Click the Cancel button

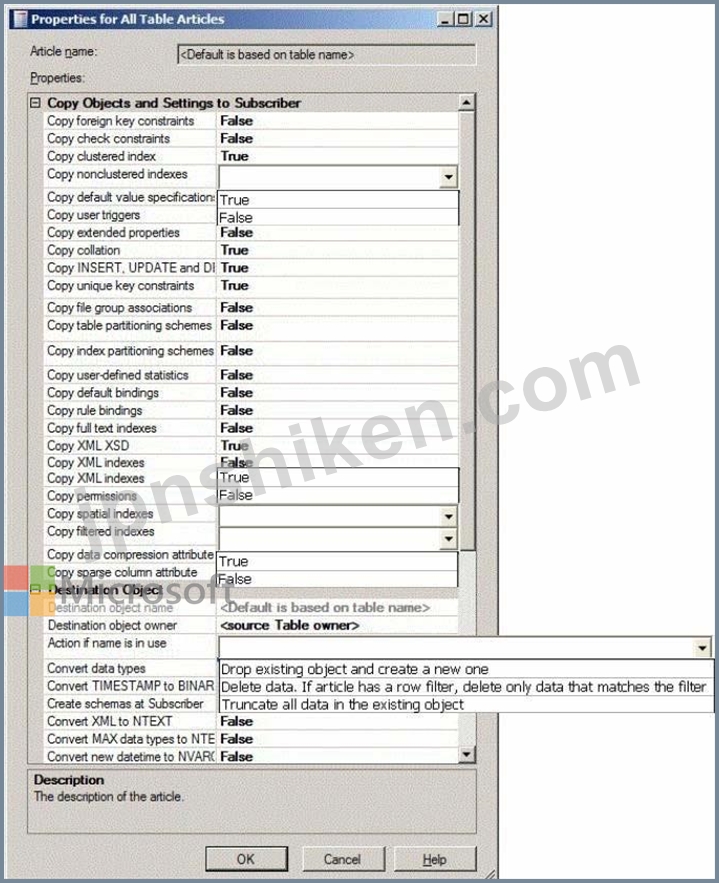[343, 859]
